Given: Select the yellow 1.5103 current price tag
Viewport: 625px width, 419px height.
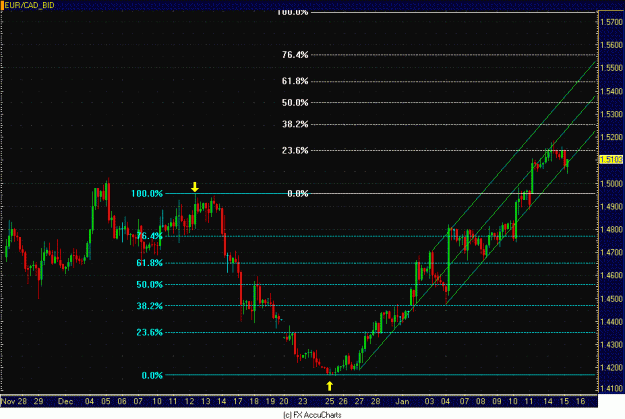Looking at the screenshot, I should (611, 159).
